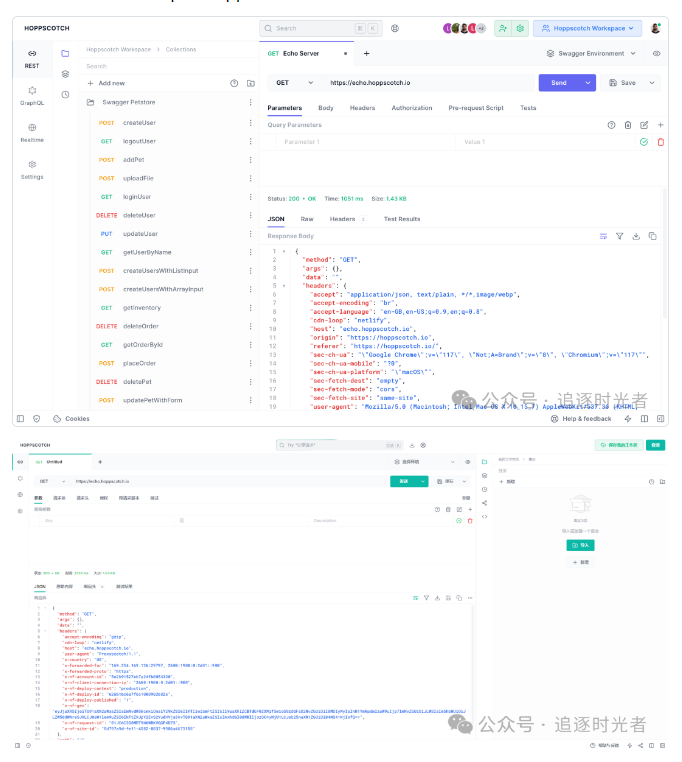Open the Realtime section in upper sidebar
The height and width of the screenshot is (762, 682).
tap(32, 133)
